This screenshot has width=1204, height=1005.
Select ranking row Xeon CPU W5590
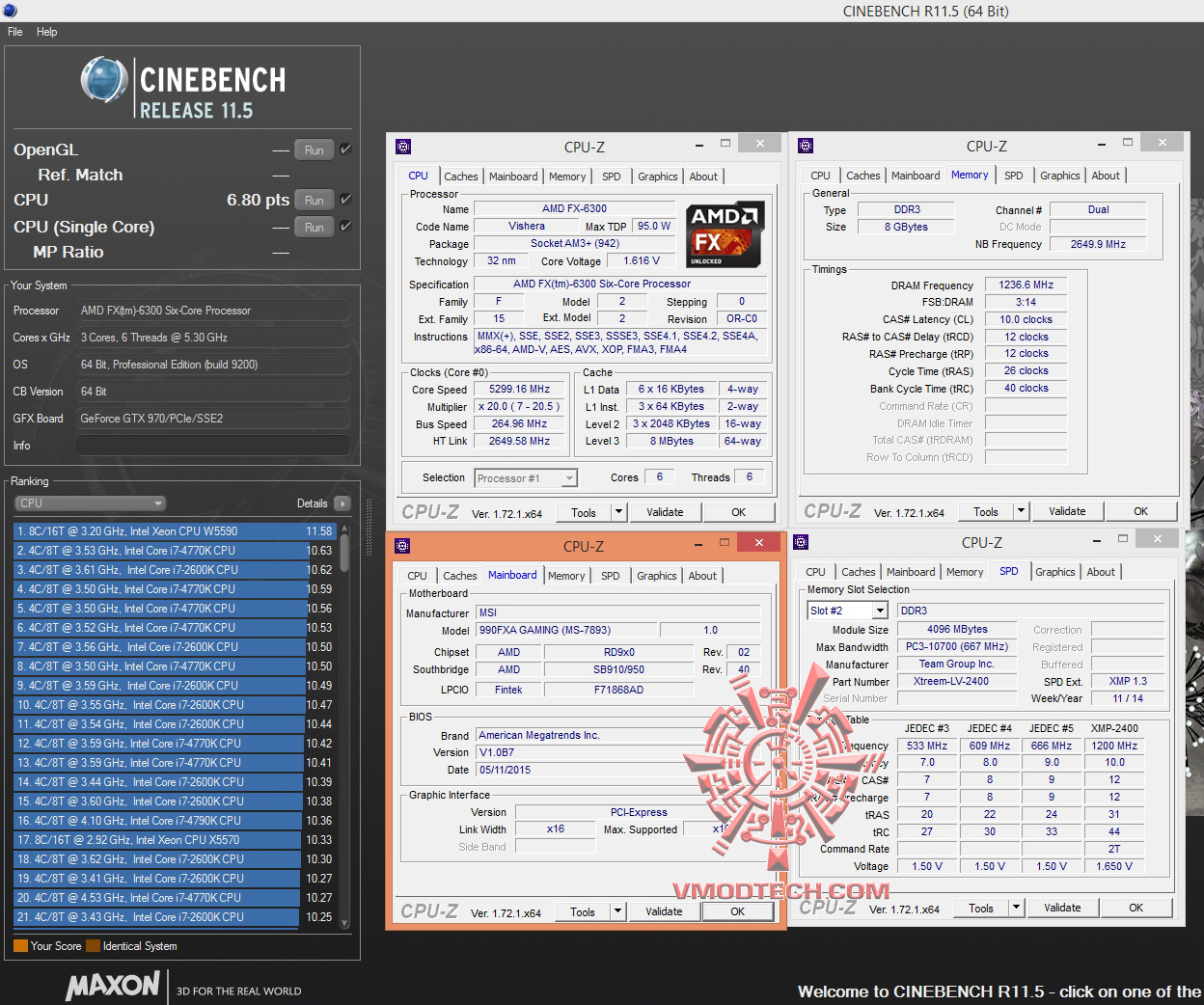pyautogui.click(x=175, y=531)
